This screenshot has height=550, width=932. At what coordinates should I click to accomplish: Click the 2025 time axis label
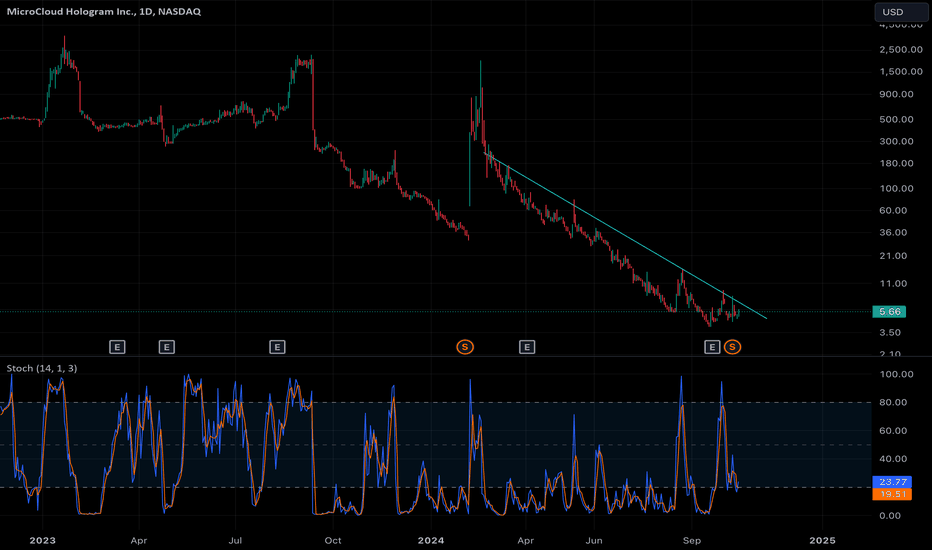coord(823,540)
